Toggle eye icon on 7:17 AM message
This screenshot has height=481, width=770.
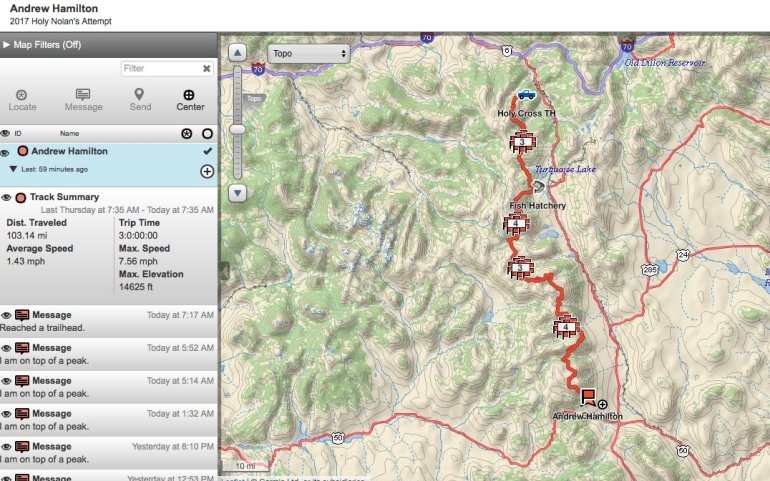[x=6, y=315]
